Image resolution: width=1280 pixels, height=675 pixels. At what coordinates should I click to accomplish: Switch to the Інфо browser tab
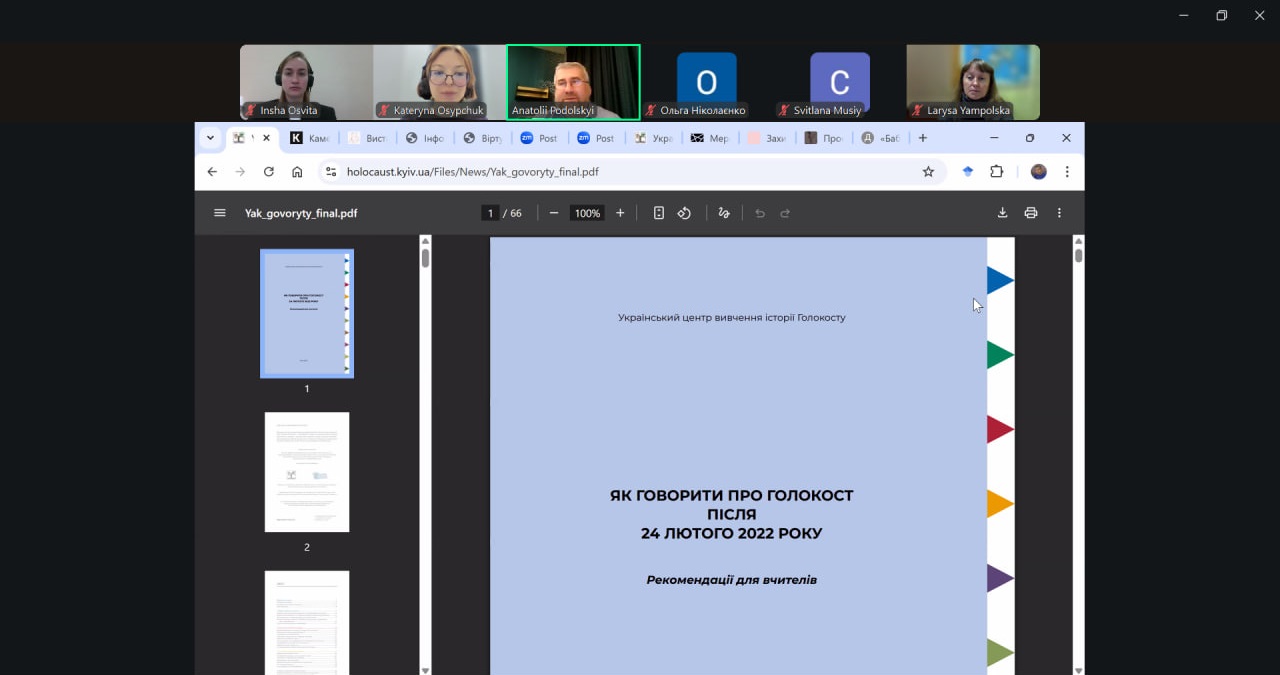425,138
